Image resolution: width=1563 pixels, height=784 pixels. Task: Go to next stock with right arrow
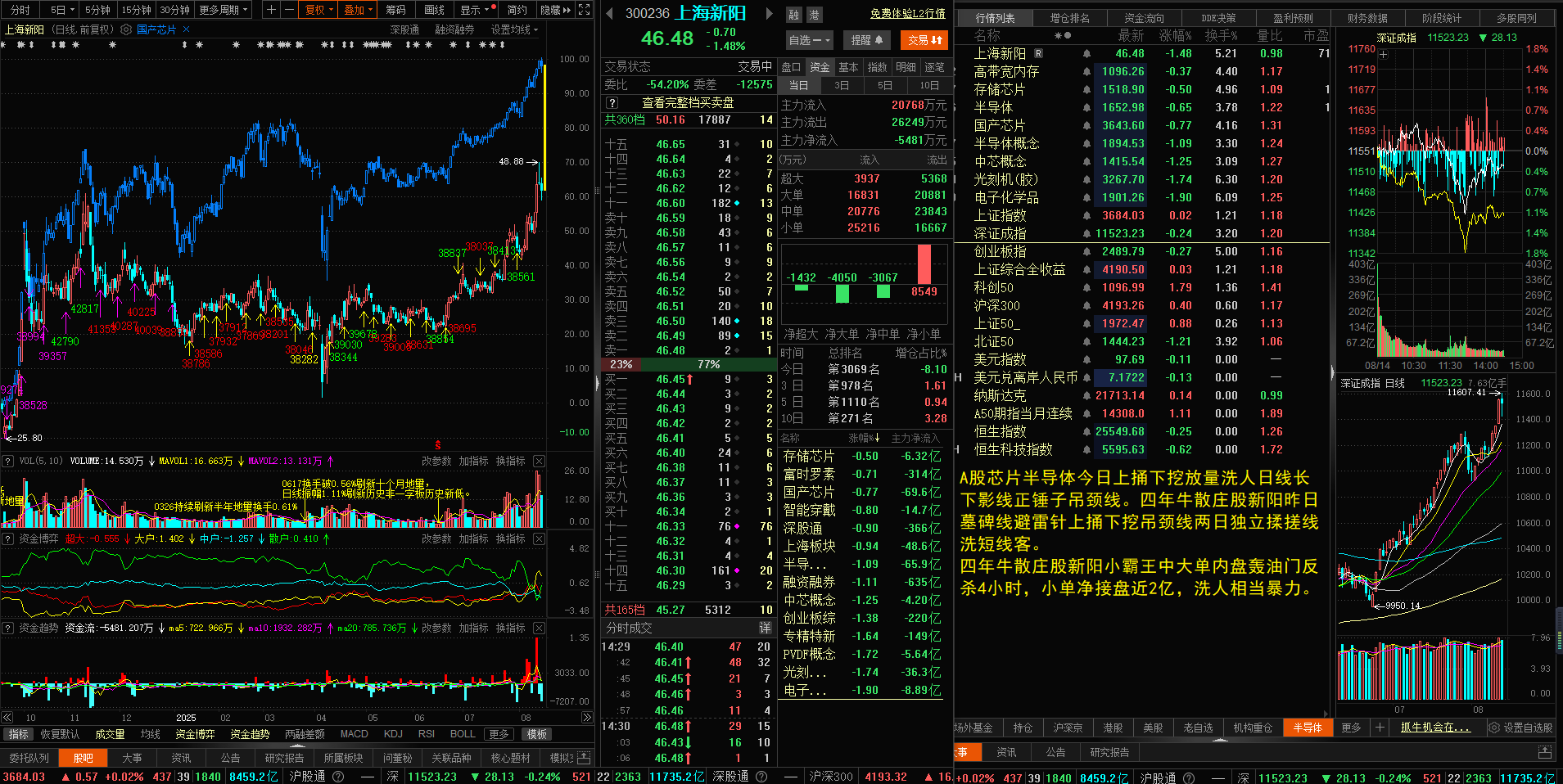coord(769,13)
